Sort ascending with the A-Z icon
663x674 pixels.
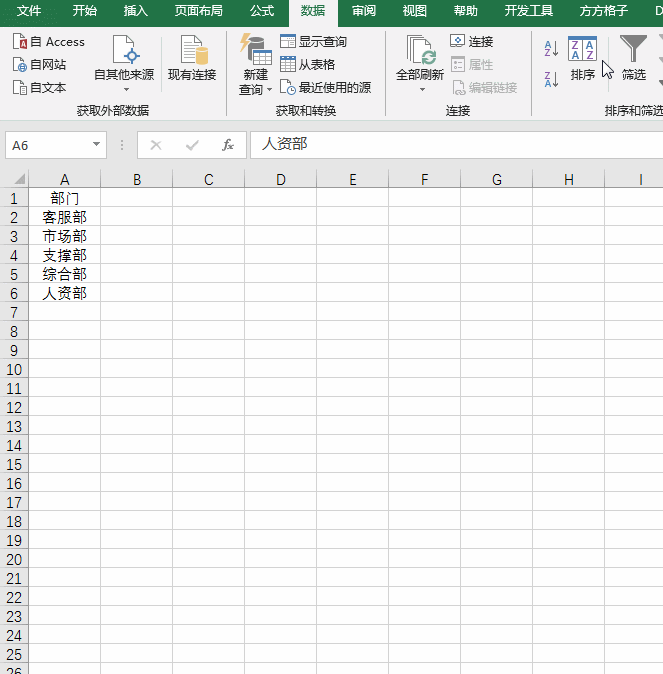(x=551, y=49)
